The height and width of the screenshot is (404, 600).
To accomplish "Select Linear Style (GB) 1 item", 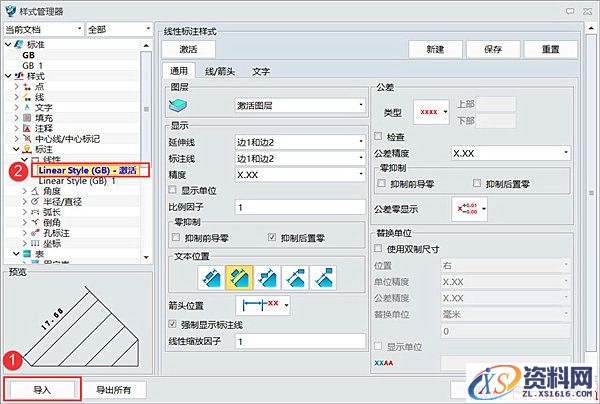I will coord(77,181).
